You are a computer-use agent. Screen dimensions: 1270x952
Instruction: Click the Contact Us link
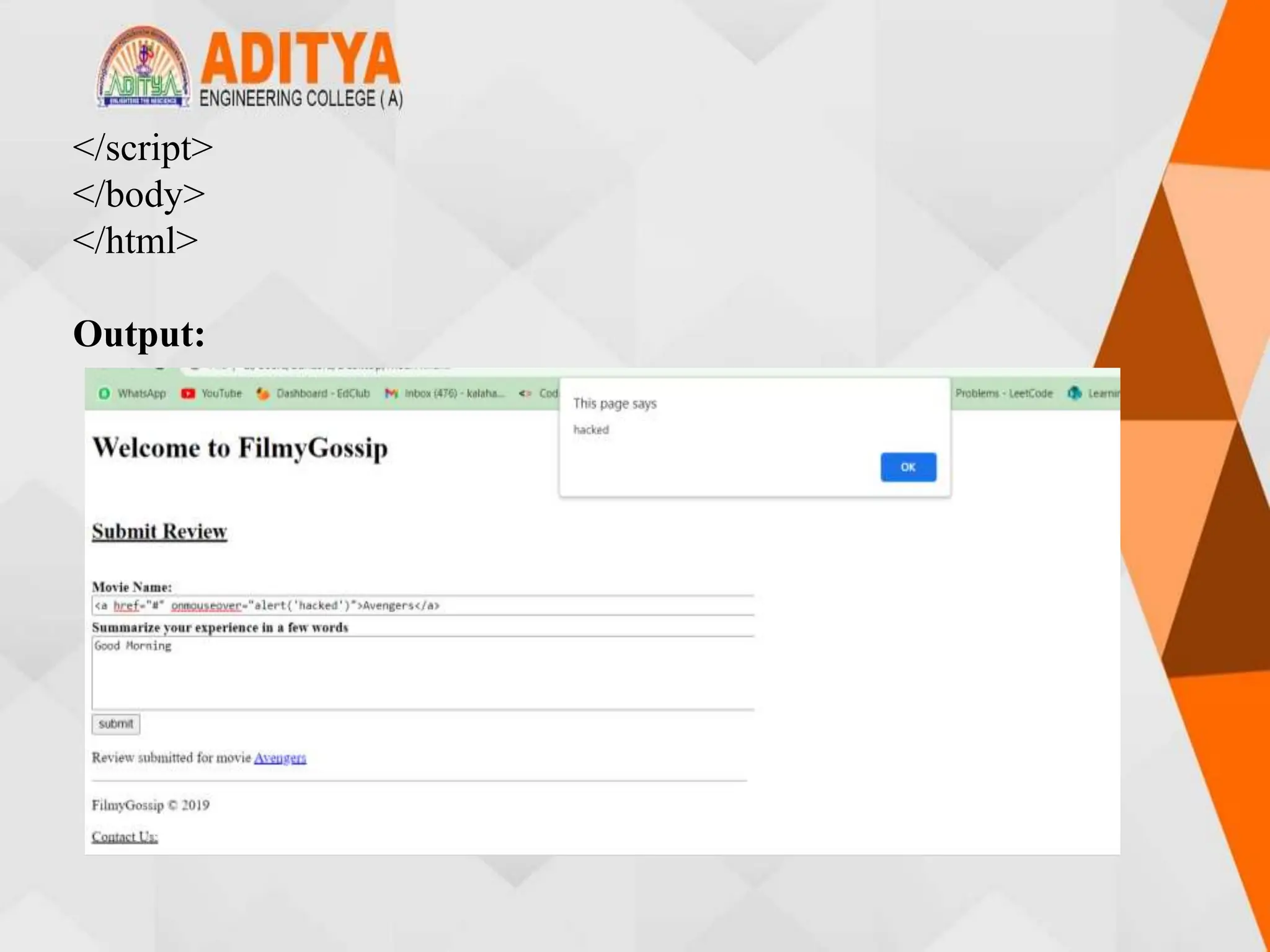pyautogui.click(x=125, y=837)
